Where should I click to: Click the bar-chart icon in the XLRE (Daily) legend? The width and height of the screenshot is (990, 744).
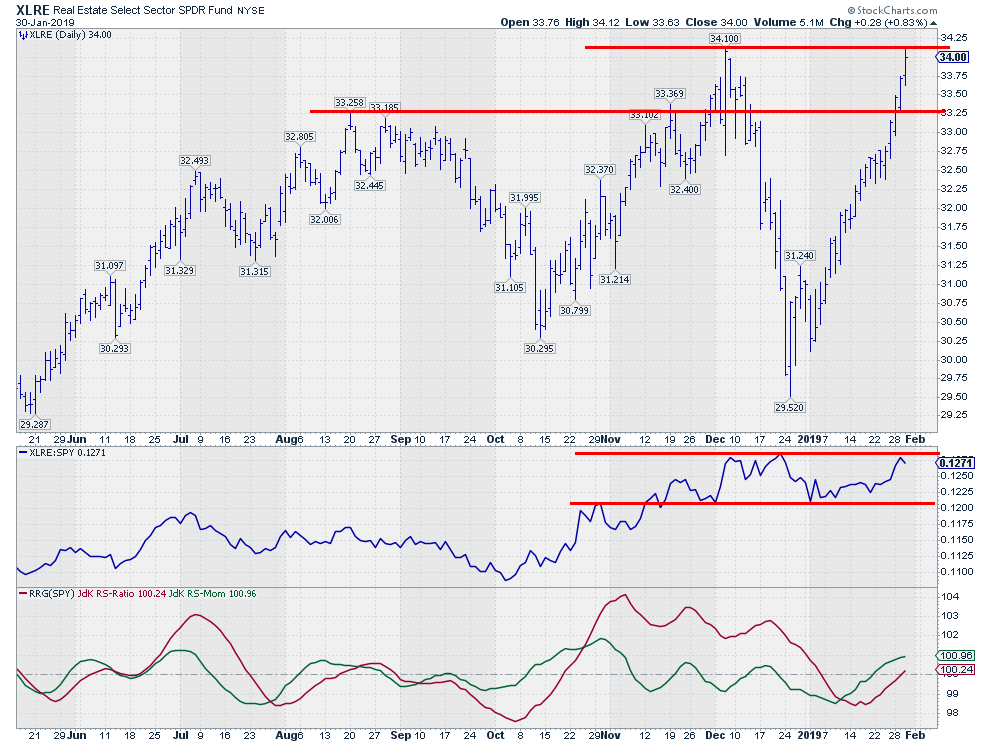click(x=23, y=35)
